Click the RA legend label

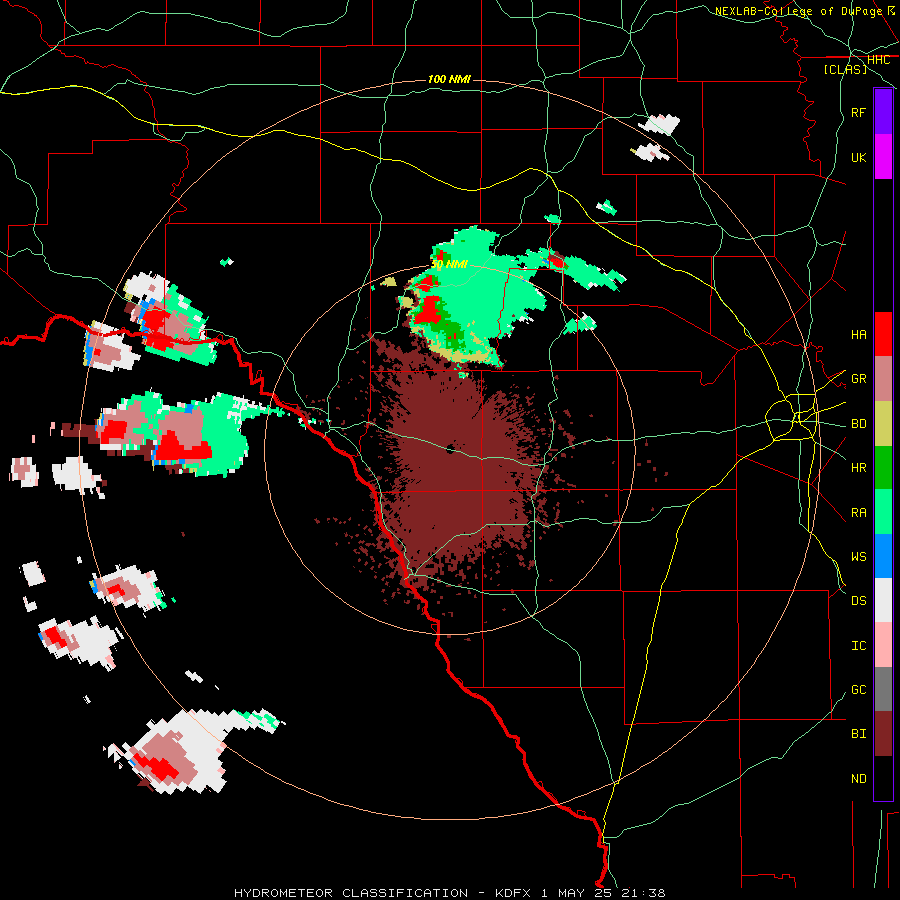pyautogui.click(x=858, y=513)
